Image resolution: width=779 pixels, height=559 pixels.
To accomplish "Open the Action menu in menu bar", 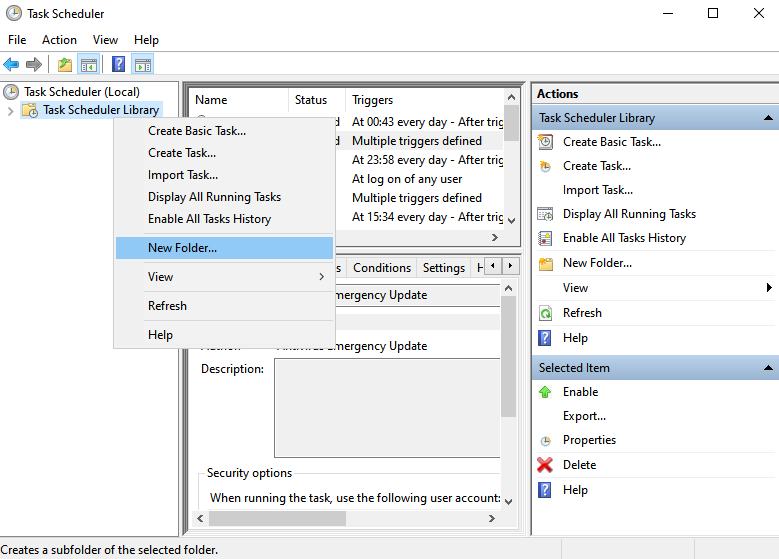I will click(x=59, y=40).
